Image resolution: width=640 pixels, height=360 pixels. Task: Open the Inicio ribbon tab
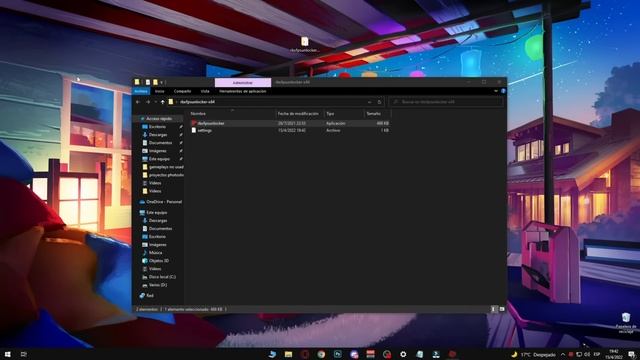[x=160, y=91]
